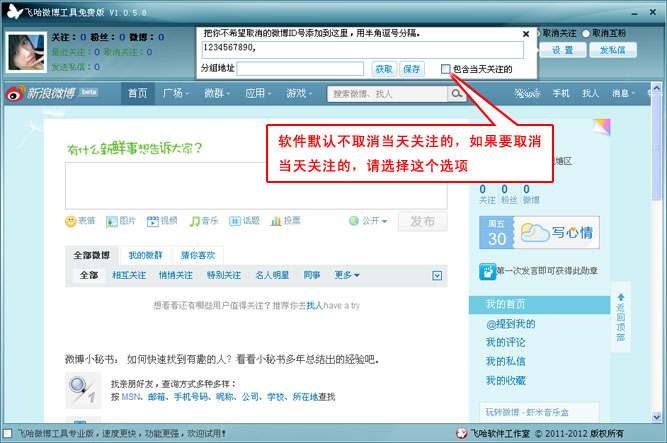Click the 飞哈软件工作室 status icon
This screenshot has height=443, width=667.
click(462, 433)
